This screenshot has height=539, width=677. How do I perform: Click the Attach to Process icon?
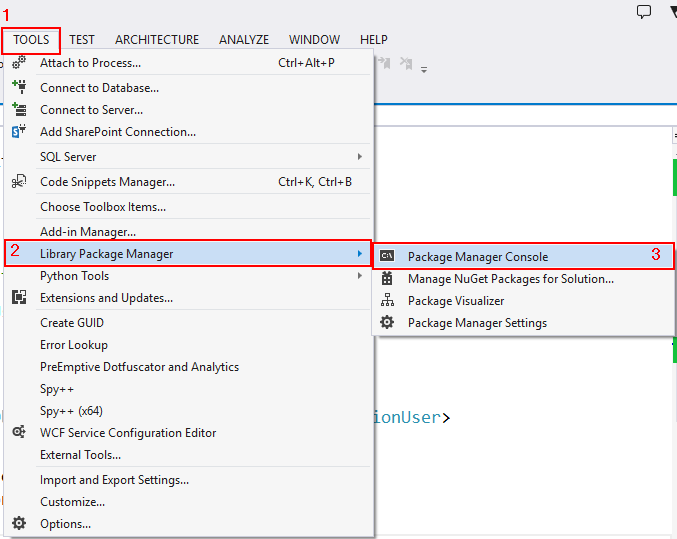click(19, 63)
